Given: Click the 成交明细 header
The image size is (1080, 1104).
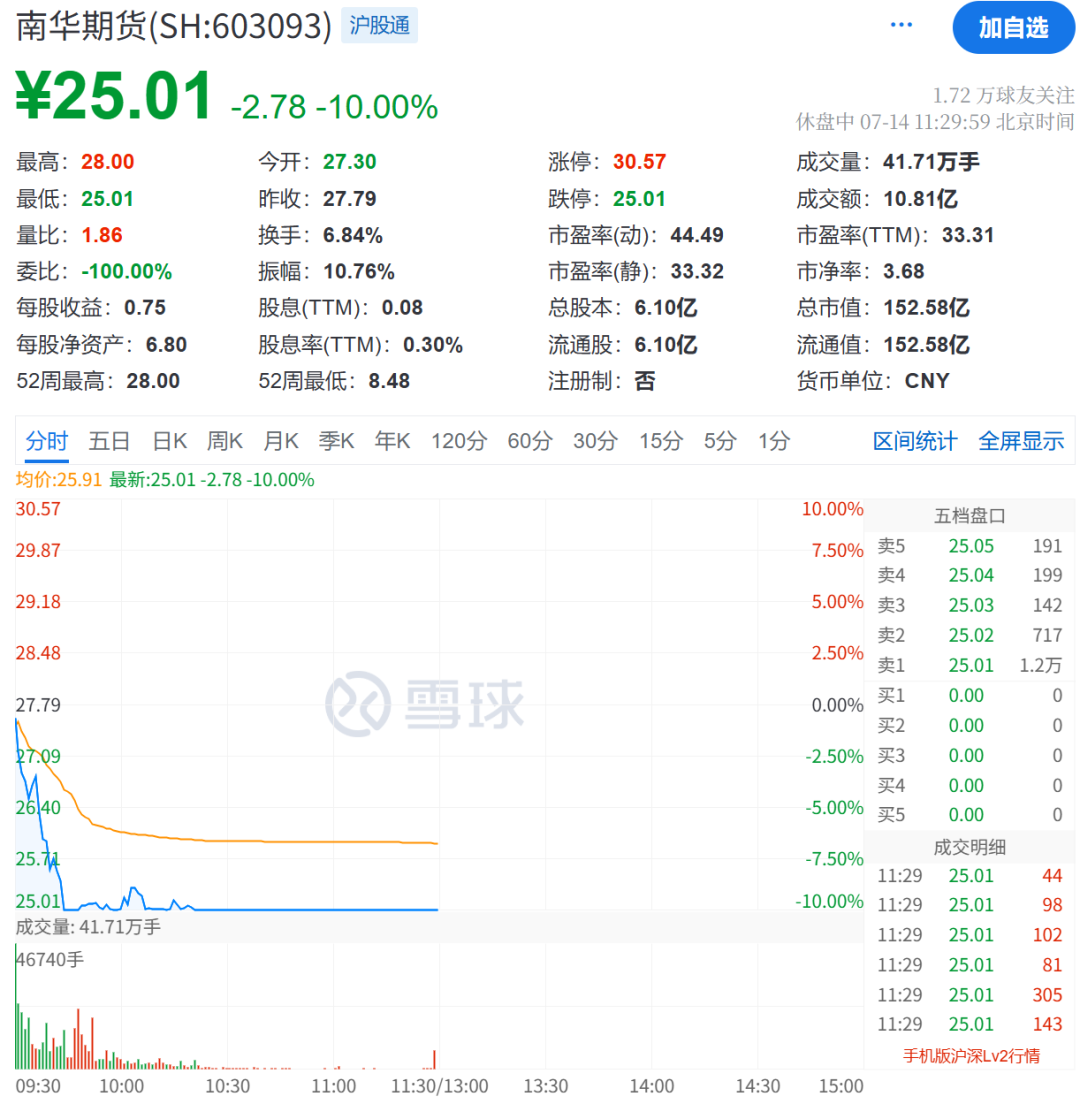Looking at the screenshot, I should click(x=969, y=847).
